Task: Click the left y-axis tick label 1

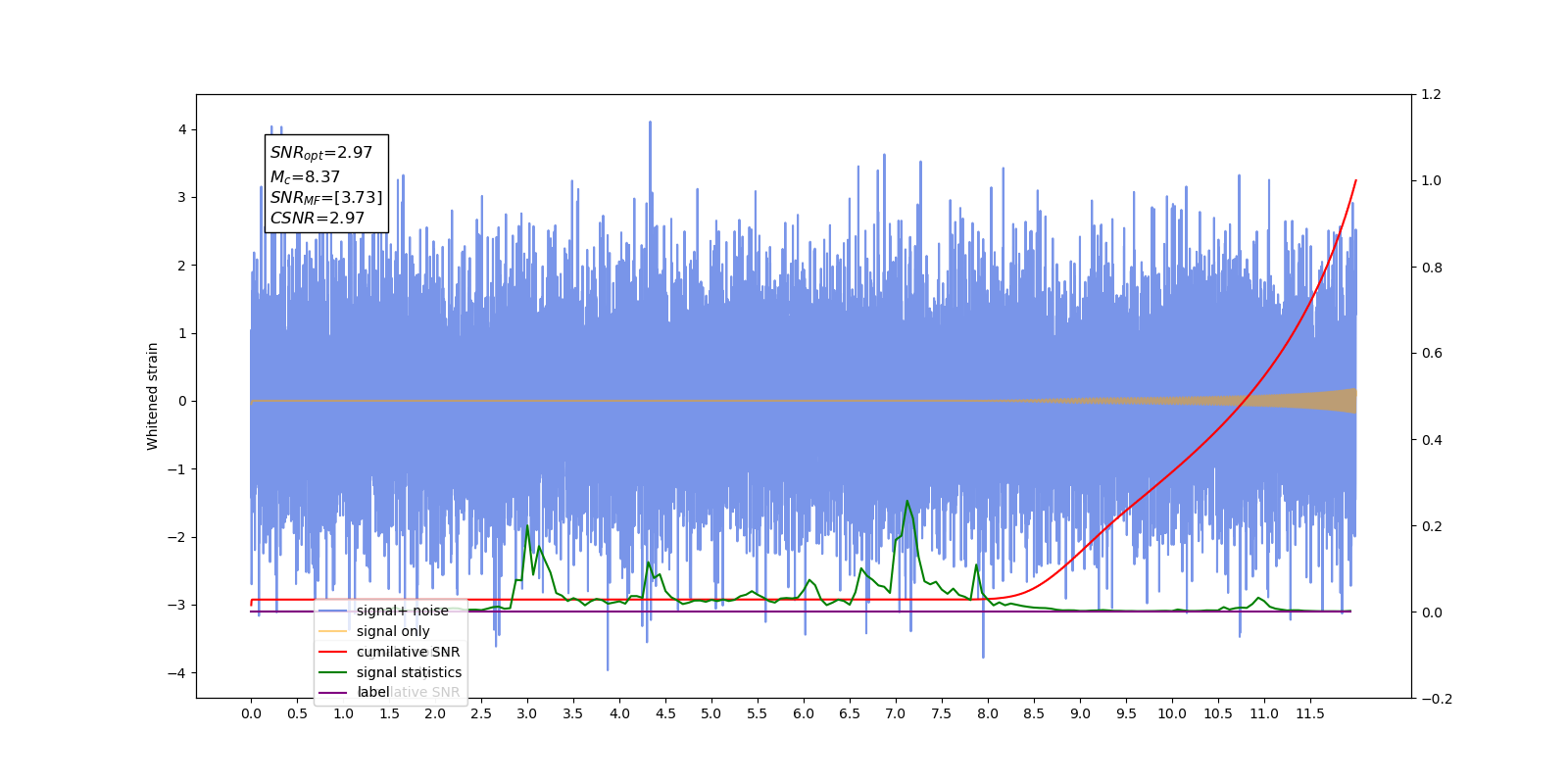Action: 182,334
